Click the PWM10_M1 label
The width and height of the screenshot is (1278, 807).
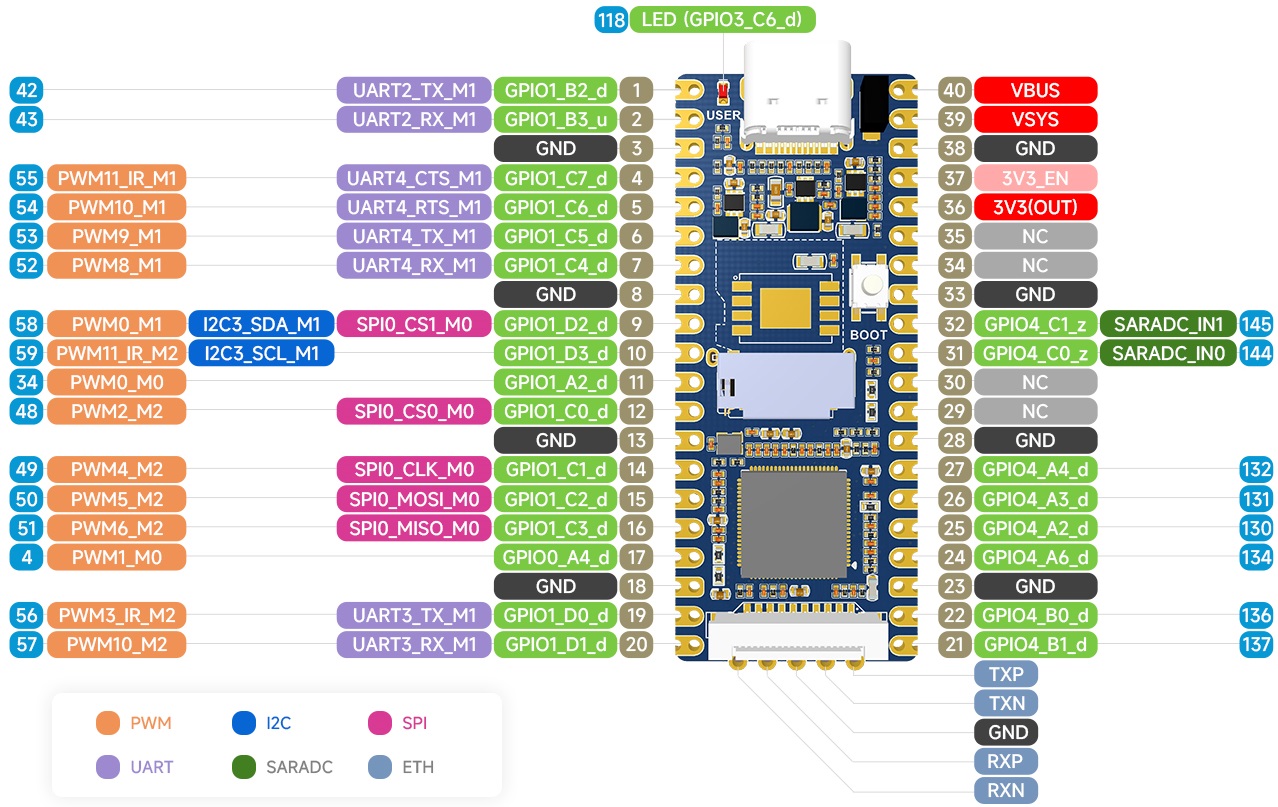tap(116, 207)
